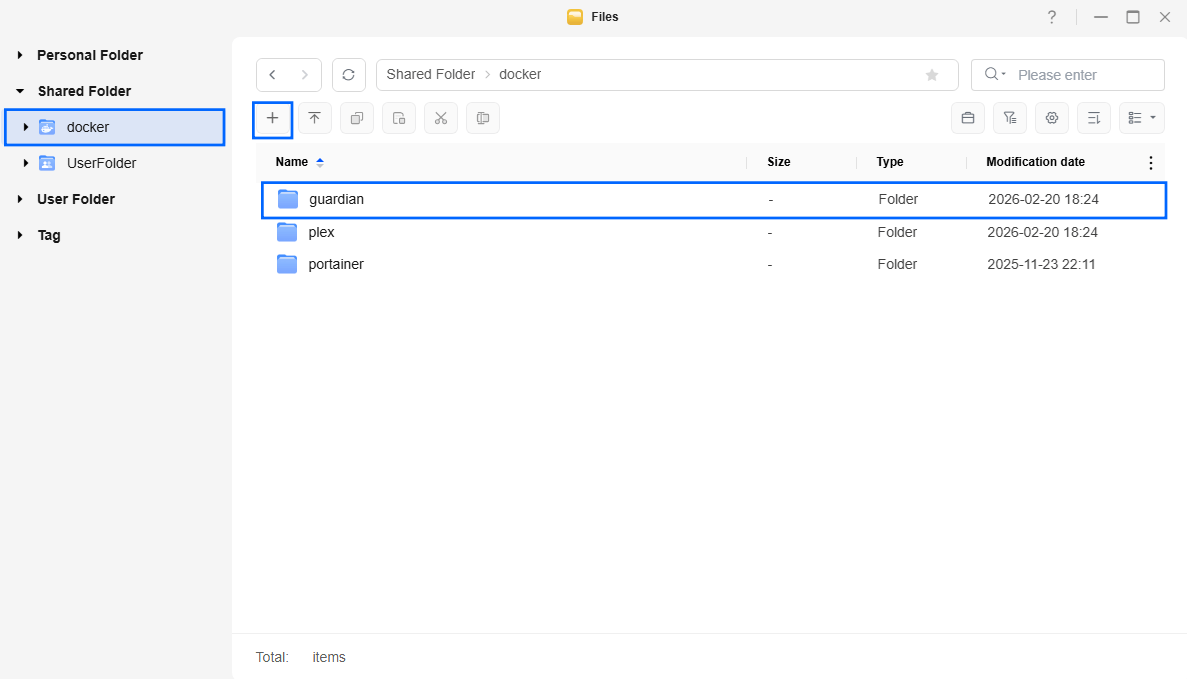Open the view mode dropdown

click(x=1141, y=118)
